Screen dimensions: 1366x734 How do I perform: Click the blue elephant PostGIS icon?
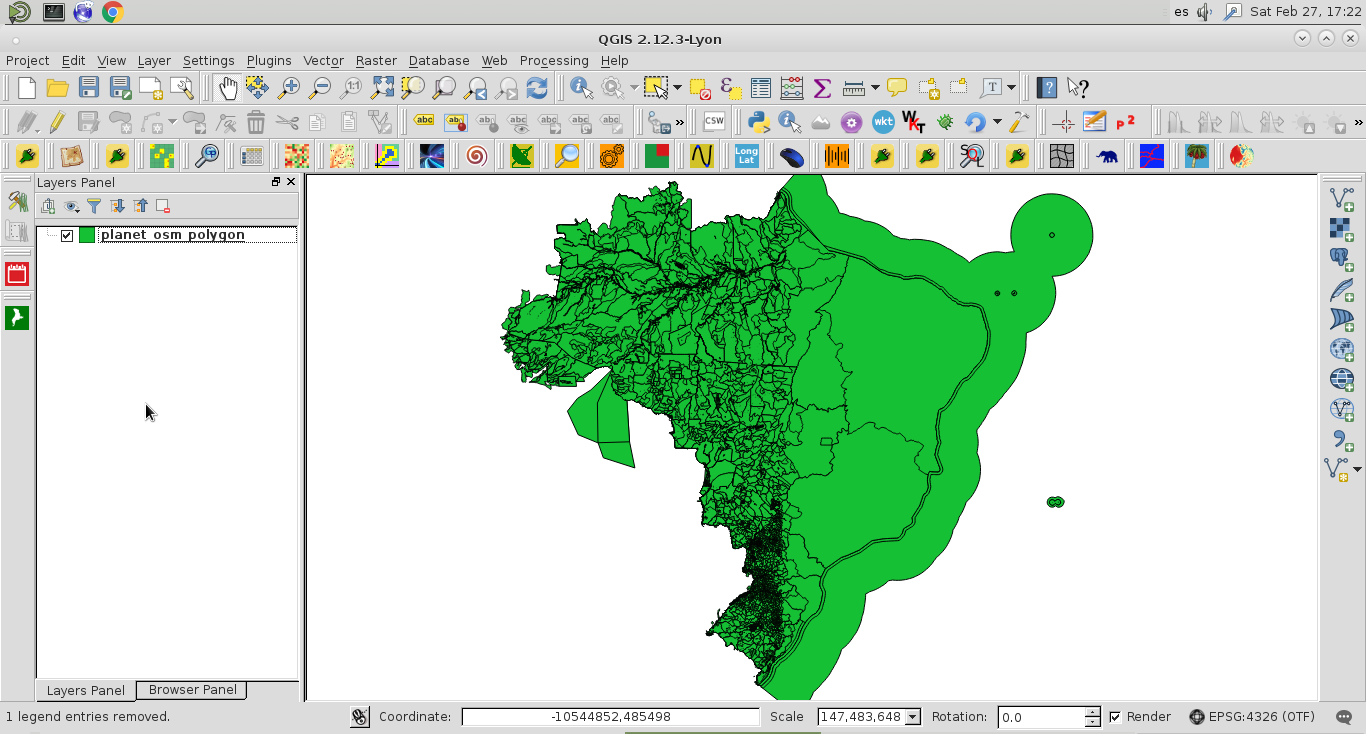[1107, 156]
